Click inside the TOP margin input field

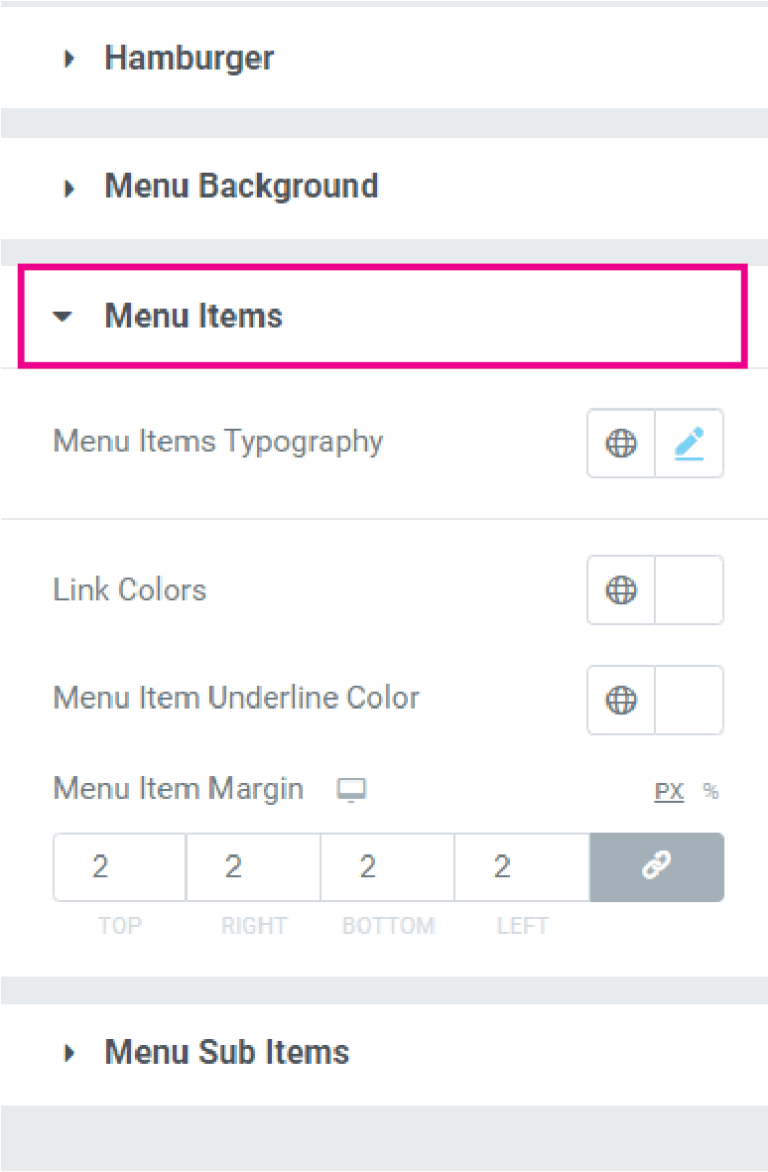119,867
